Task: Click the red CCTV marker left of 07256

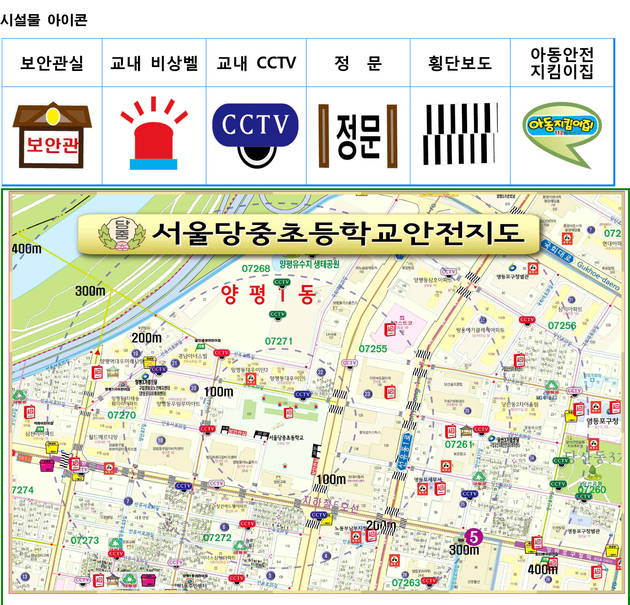Action: click(527, 320)
